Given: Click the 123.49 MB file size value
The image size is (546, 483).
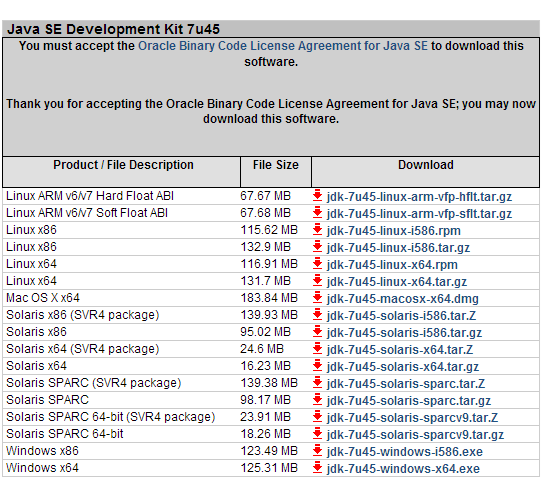Looking at the screenshot, I should tap(269, 451).
